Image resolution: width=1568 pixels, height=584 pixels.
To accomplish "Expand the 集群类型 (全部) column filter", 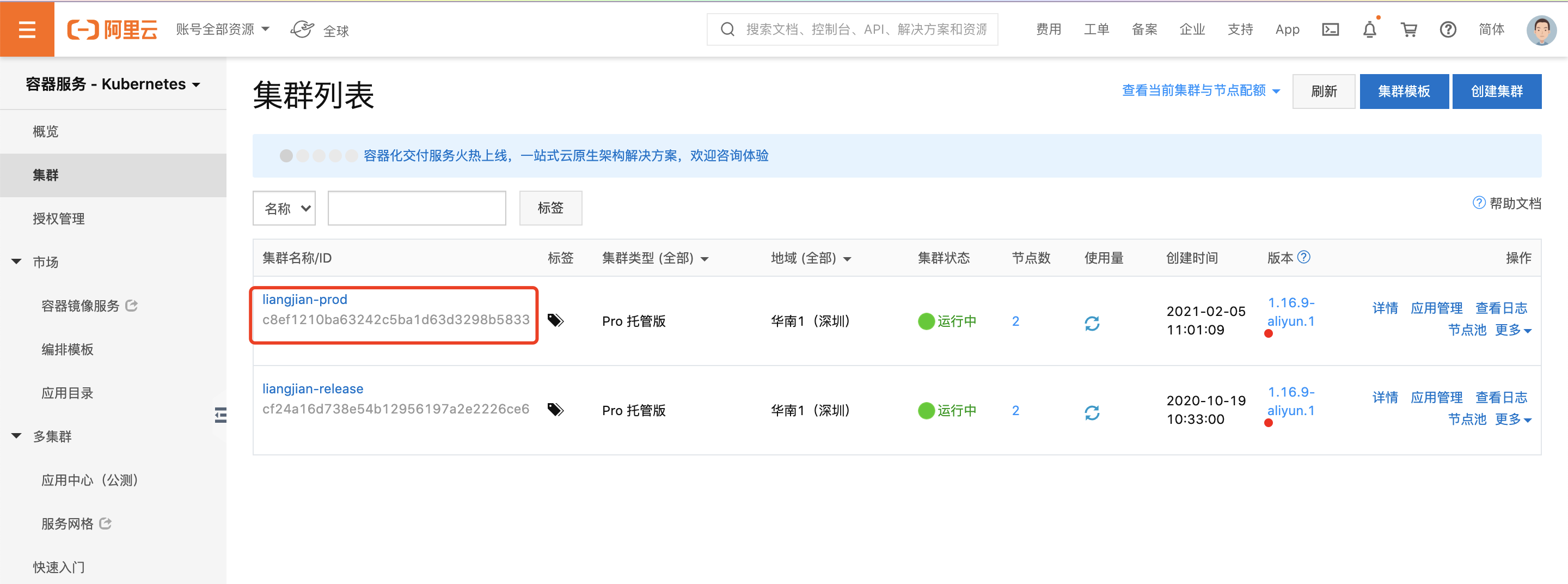I will [655, 258].
